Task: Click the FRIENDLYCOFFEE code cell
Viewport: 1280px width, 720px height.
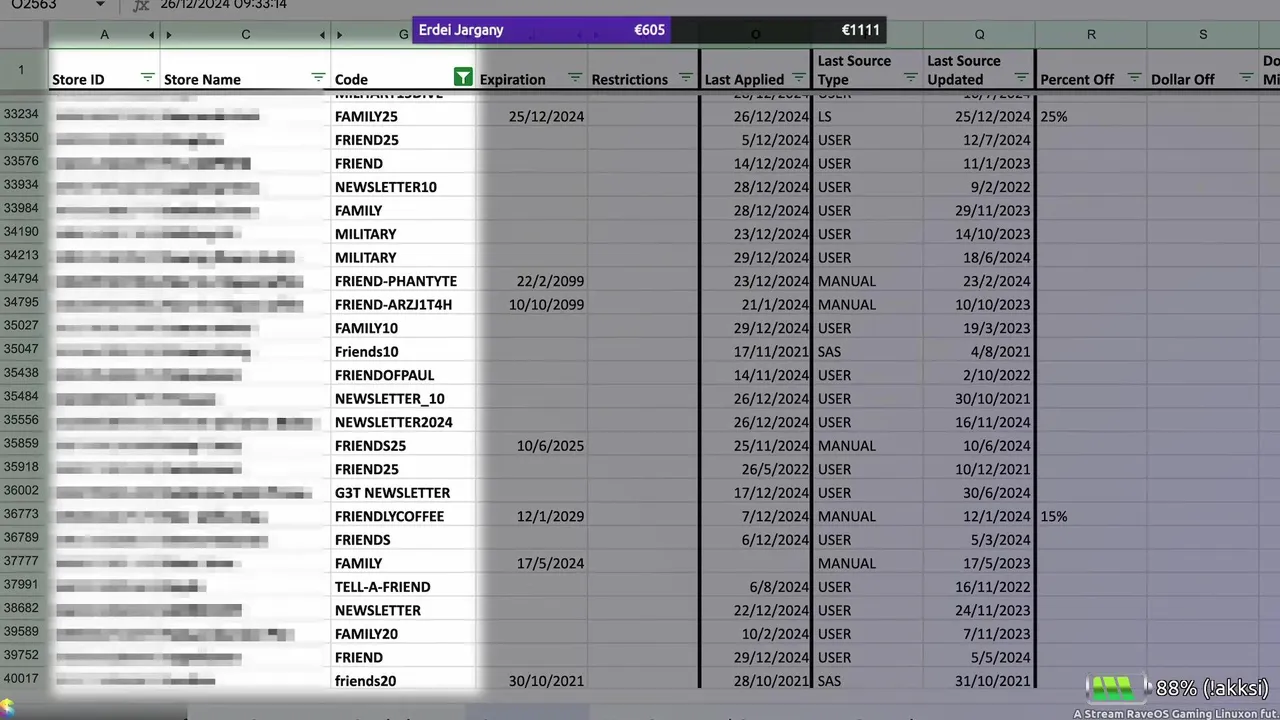Action: (x=403, y=516)
